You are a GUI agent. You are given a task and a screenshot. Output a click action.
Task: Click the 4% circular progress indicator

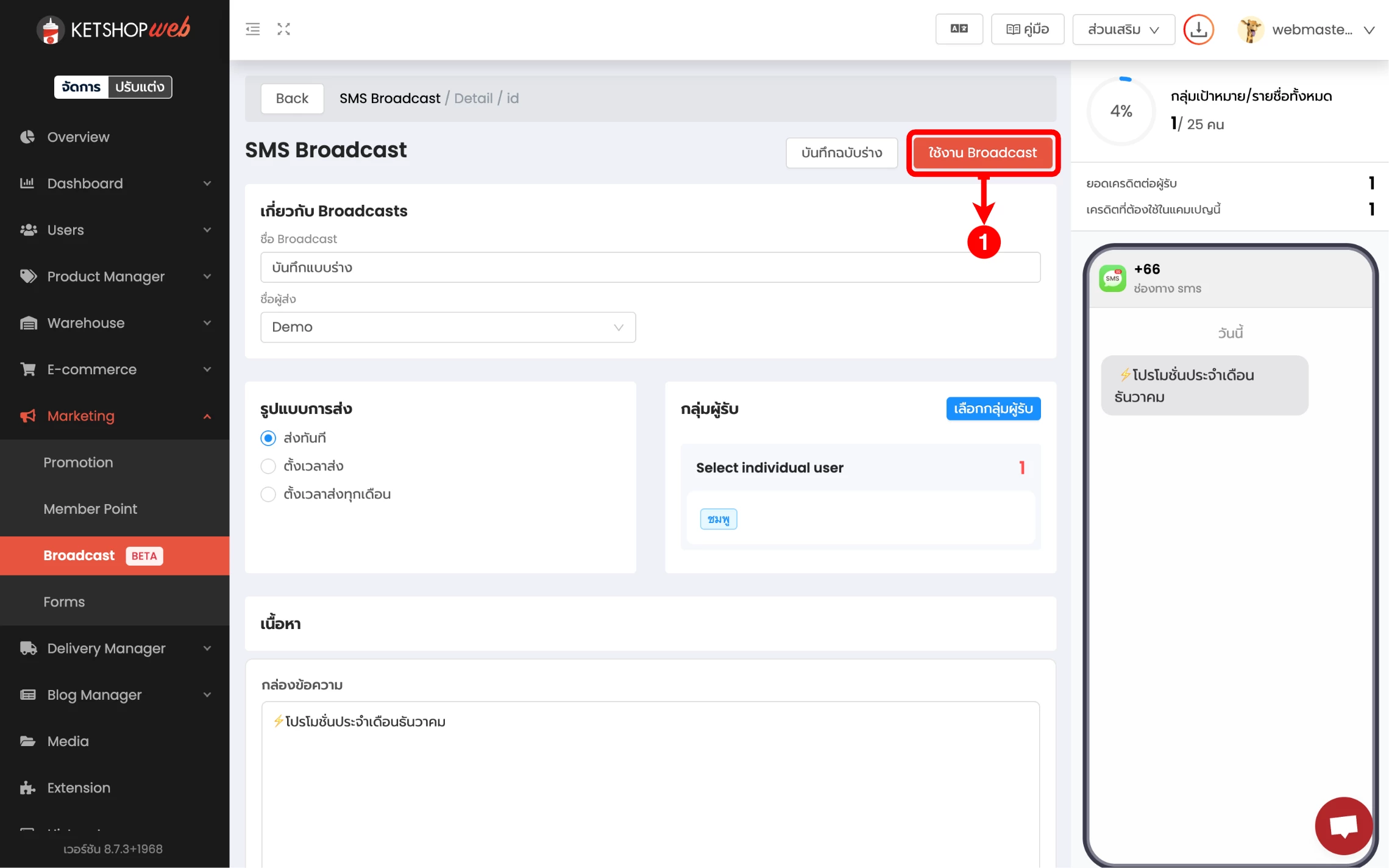point(1121,111)
